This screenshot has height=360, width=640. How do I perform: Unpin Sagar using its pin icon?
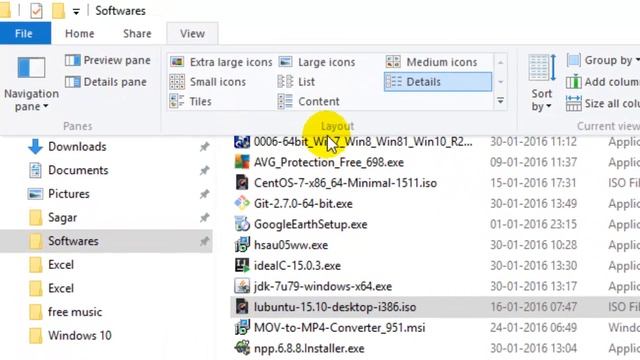pyautogui.click(x=204, y=218)
